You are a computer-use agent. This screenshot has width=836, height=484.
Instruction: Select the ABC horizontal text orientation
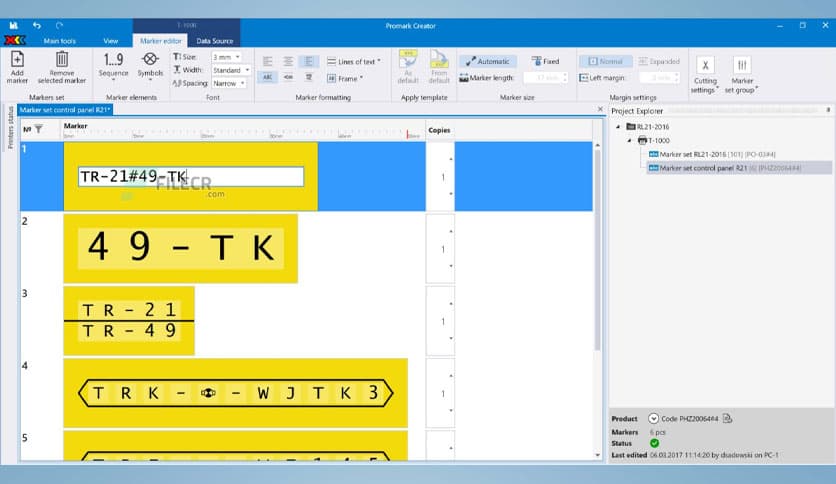pyautogui.click(x=268, y=77)
